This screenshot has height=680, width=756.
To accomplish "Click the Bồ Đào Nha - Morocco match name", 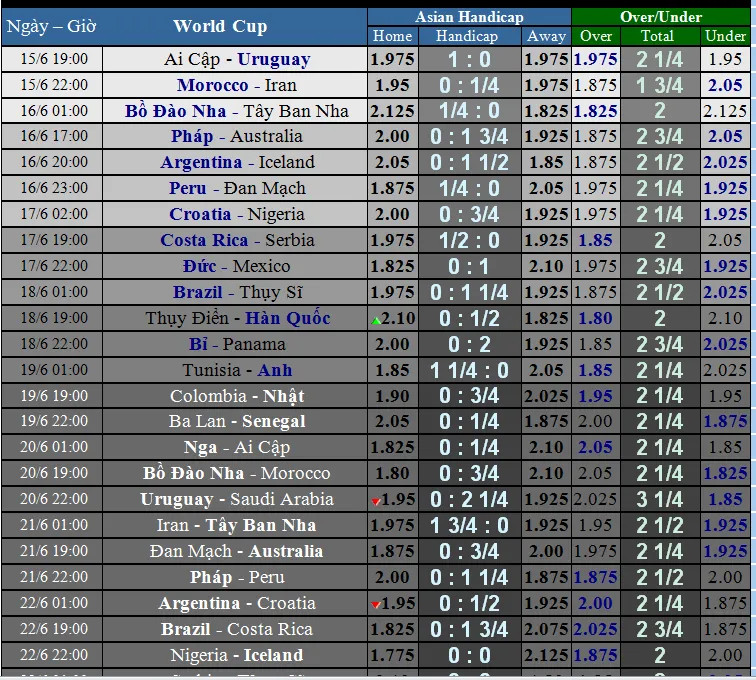I will coord(237,474).
